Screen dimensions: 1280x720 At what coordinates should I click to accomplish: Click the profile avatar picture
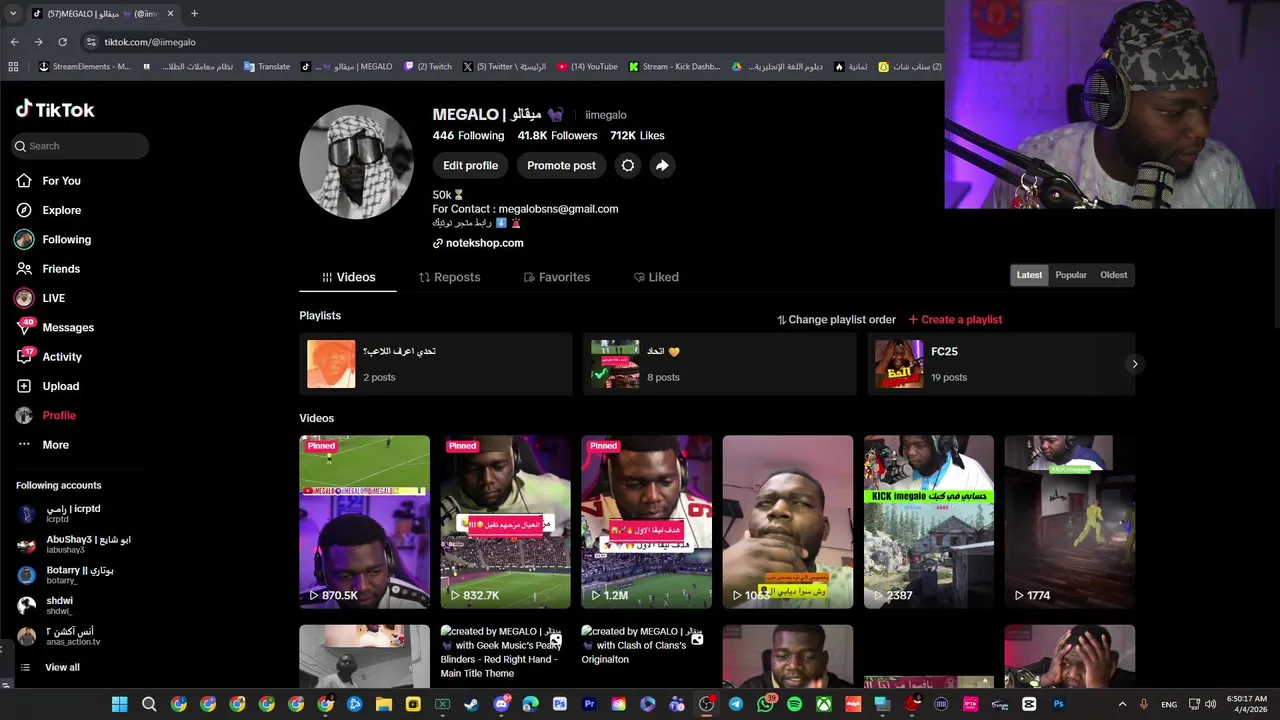(356, 162)
